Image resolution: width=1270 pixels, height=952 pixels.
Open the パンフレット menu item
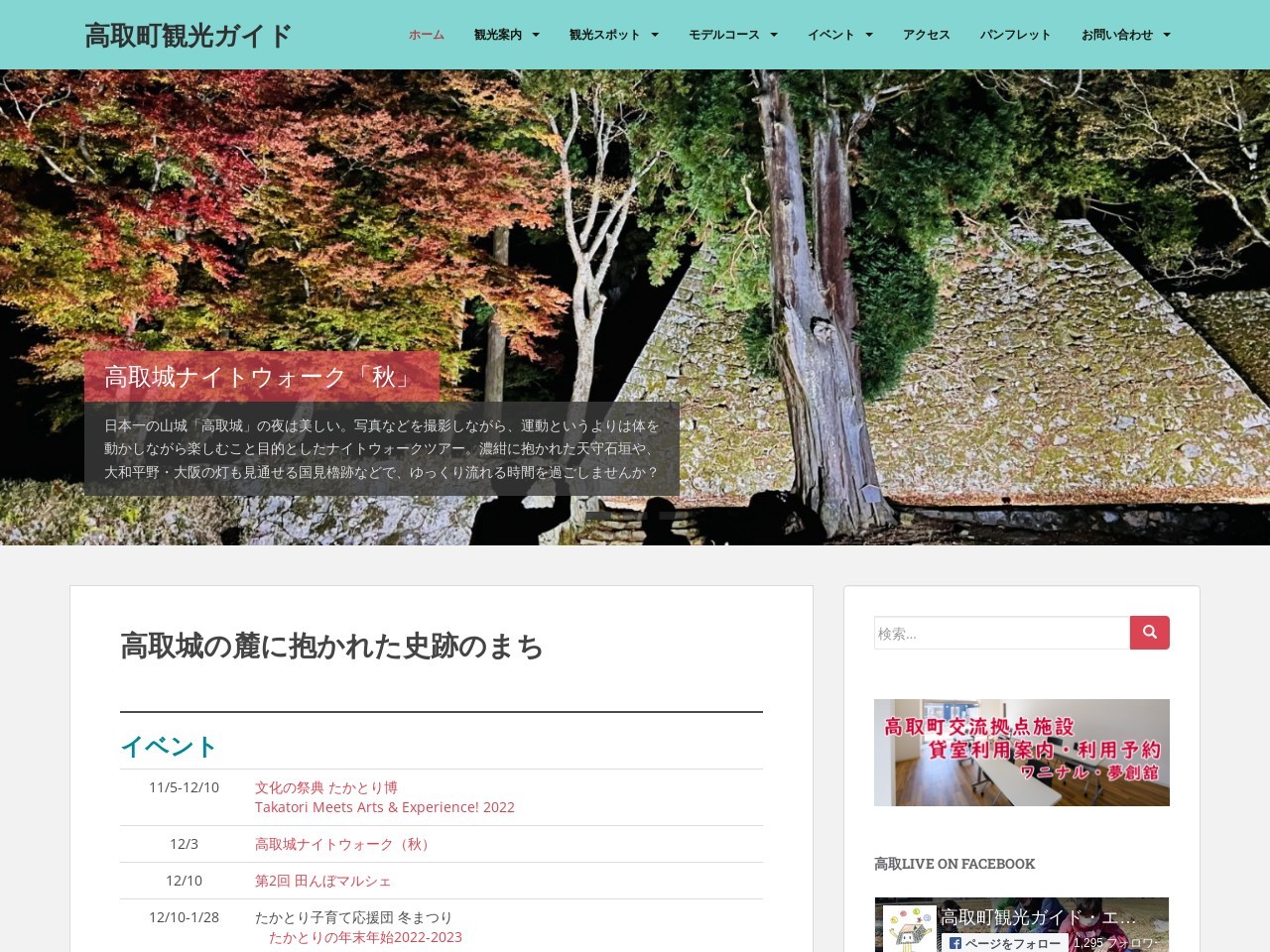(1016, 35)
